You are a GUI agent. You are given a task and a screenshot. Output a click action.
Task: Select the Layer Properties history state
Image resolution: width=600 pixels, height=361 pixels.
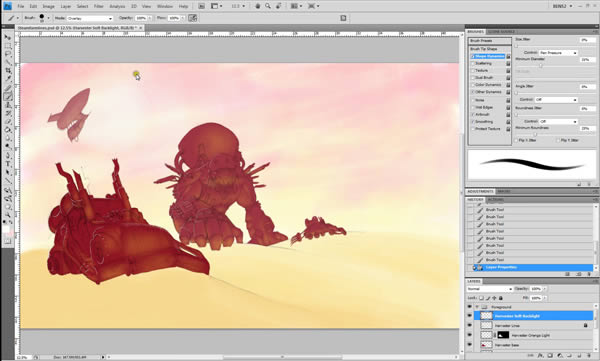[x=532, y=267]
